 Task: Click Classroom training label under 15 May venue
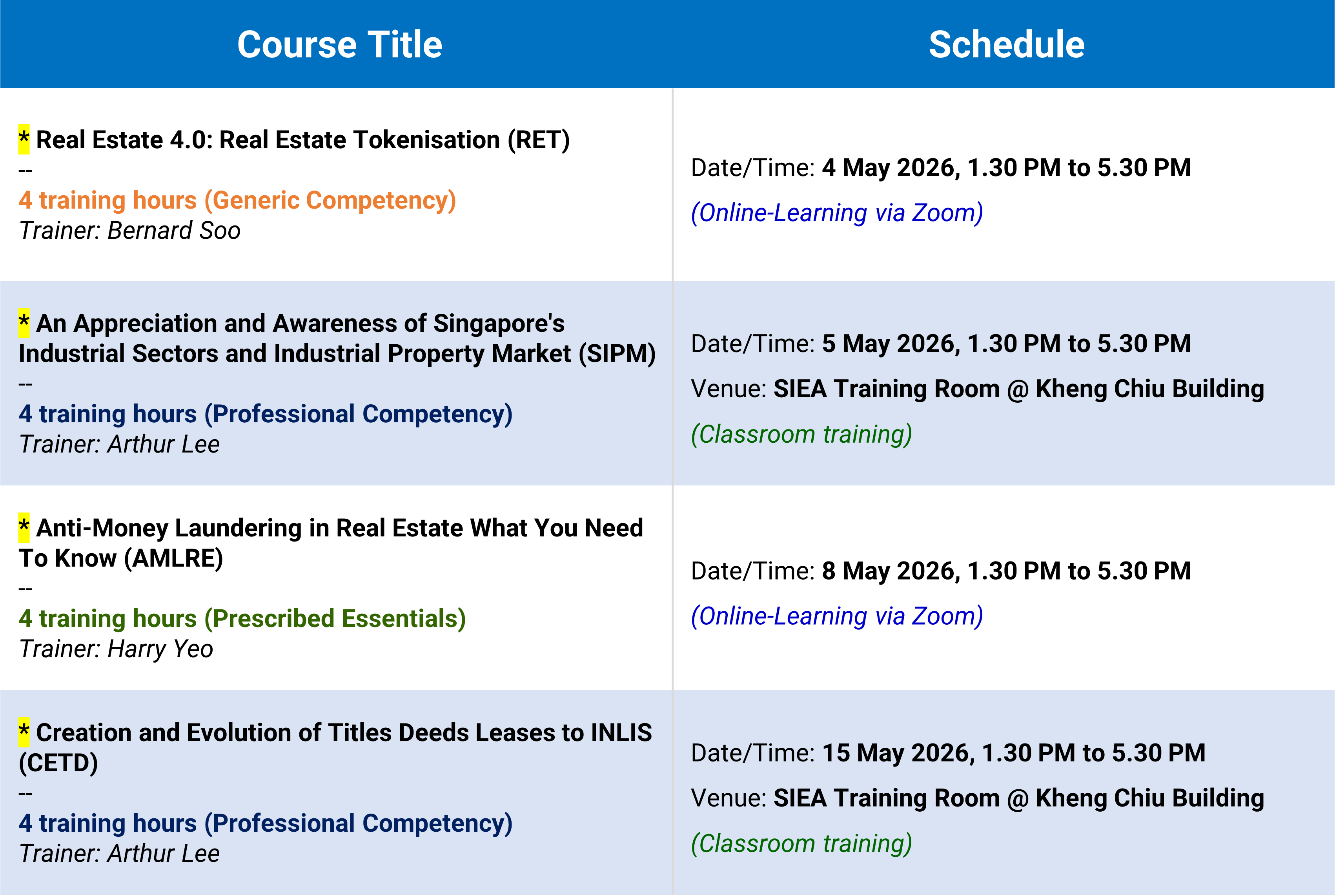point(801,844)
